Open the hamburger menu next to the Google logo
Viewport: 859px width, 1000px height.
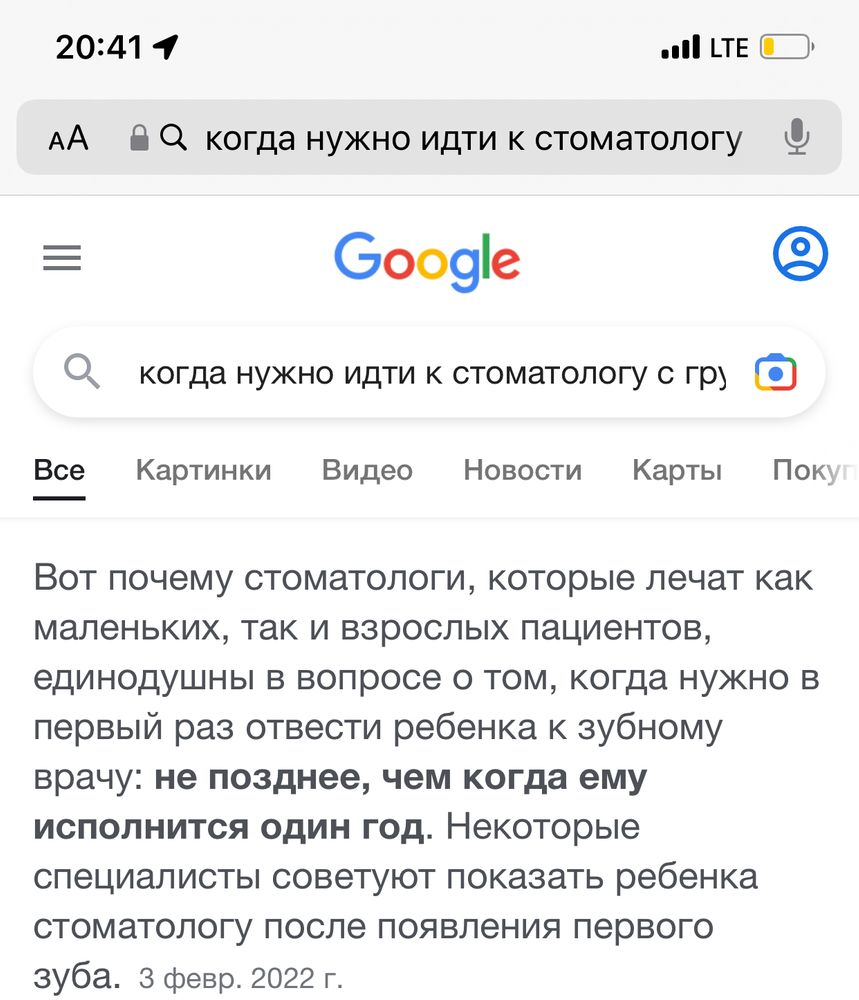coord(62,257)
